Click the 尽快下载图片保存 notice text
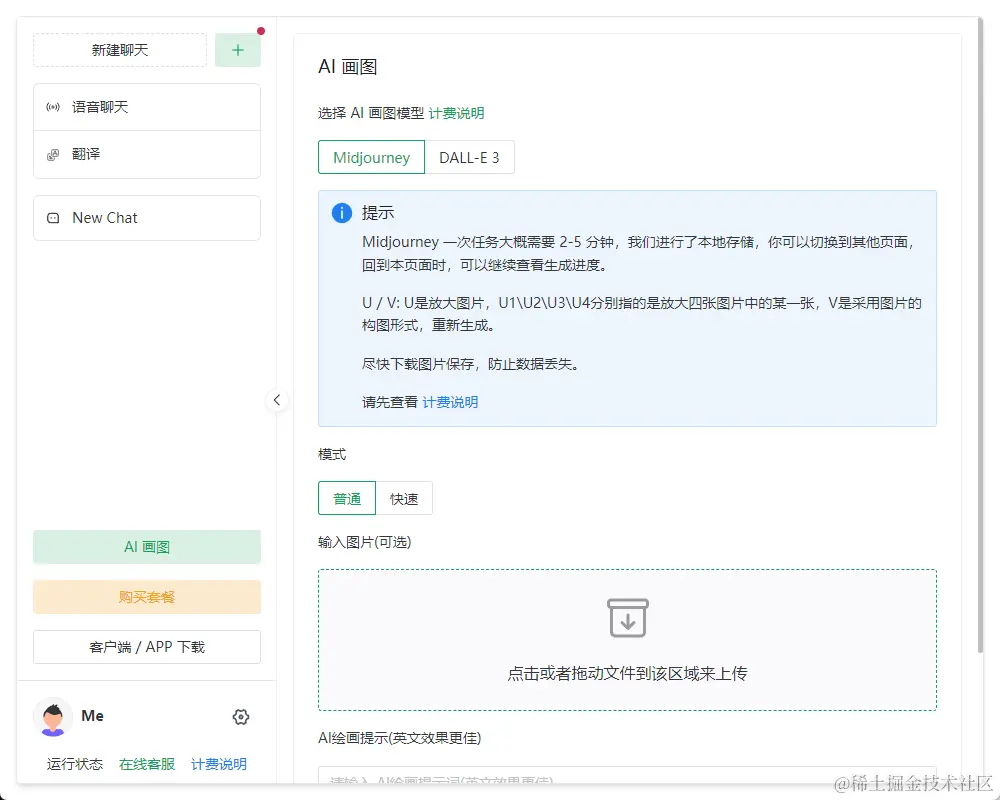 [471, 364]
